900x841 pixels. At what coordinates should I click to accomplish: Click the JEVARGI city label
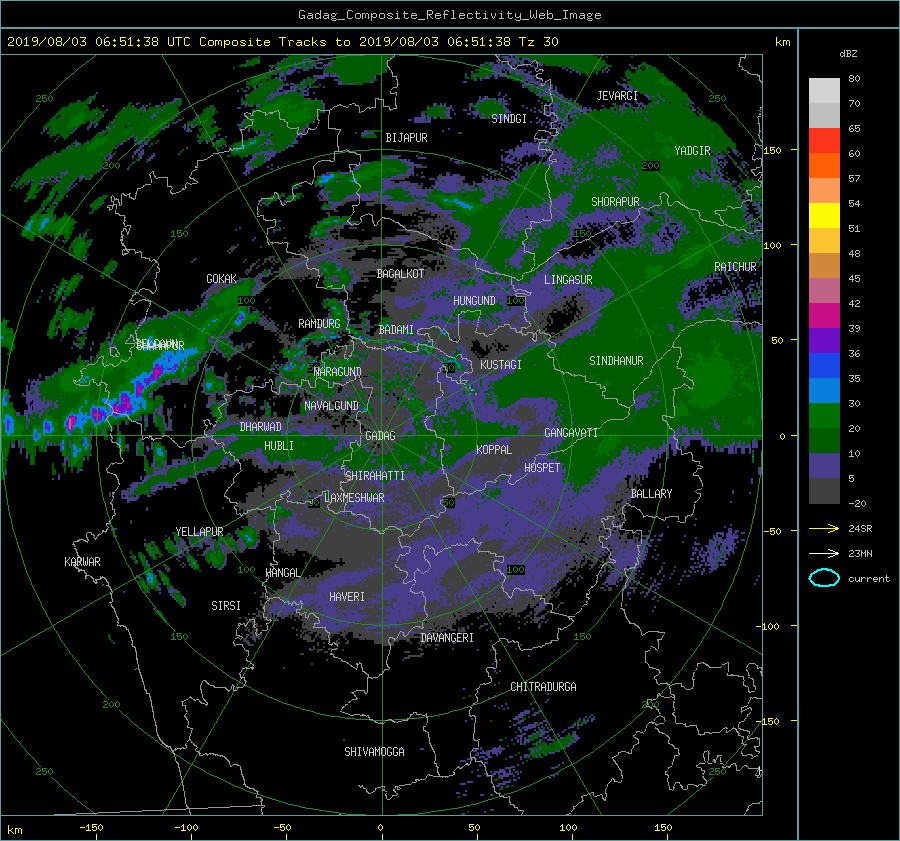pyautogui.click(x=617, y=96)
